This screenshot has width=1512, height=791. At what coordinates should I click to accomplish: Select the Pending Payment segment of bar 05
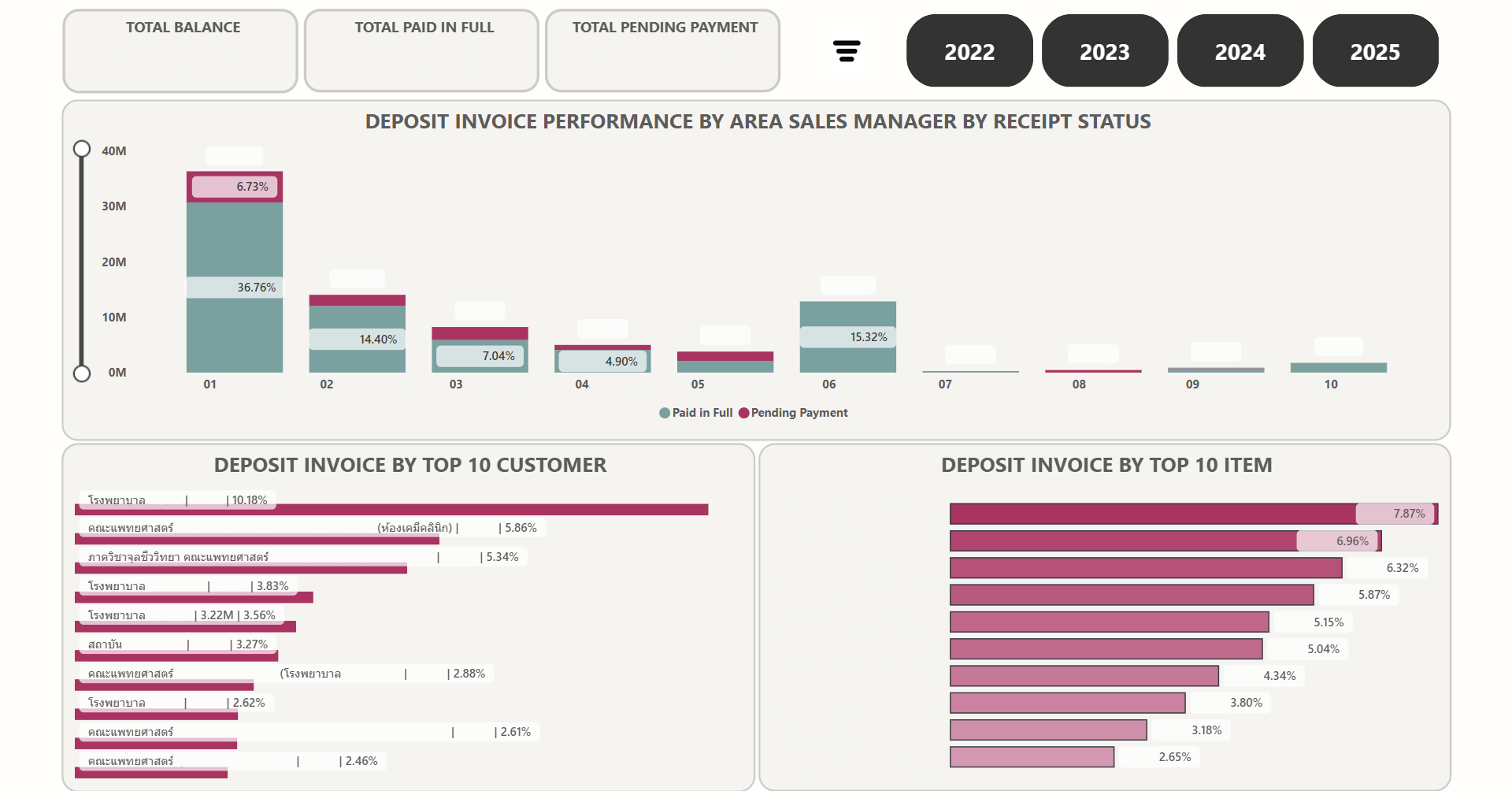pyautogui.click(x=725, y=356)
